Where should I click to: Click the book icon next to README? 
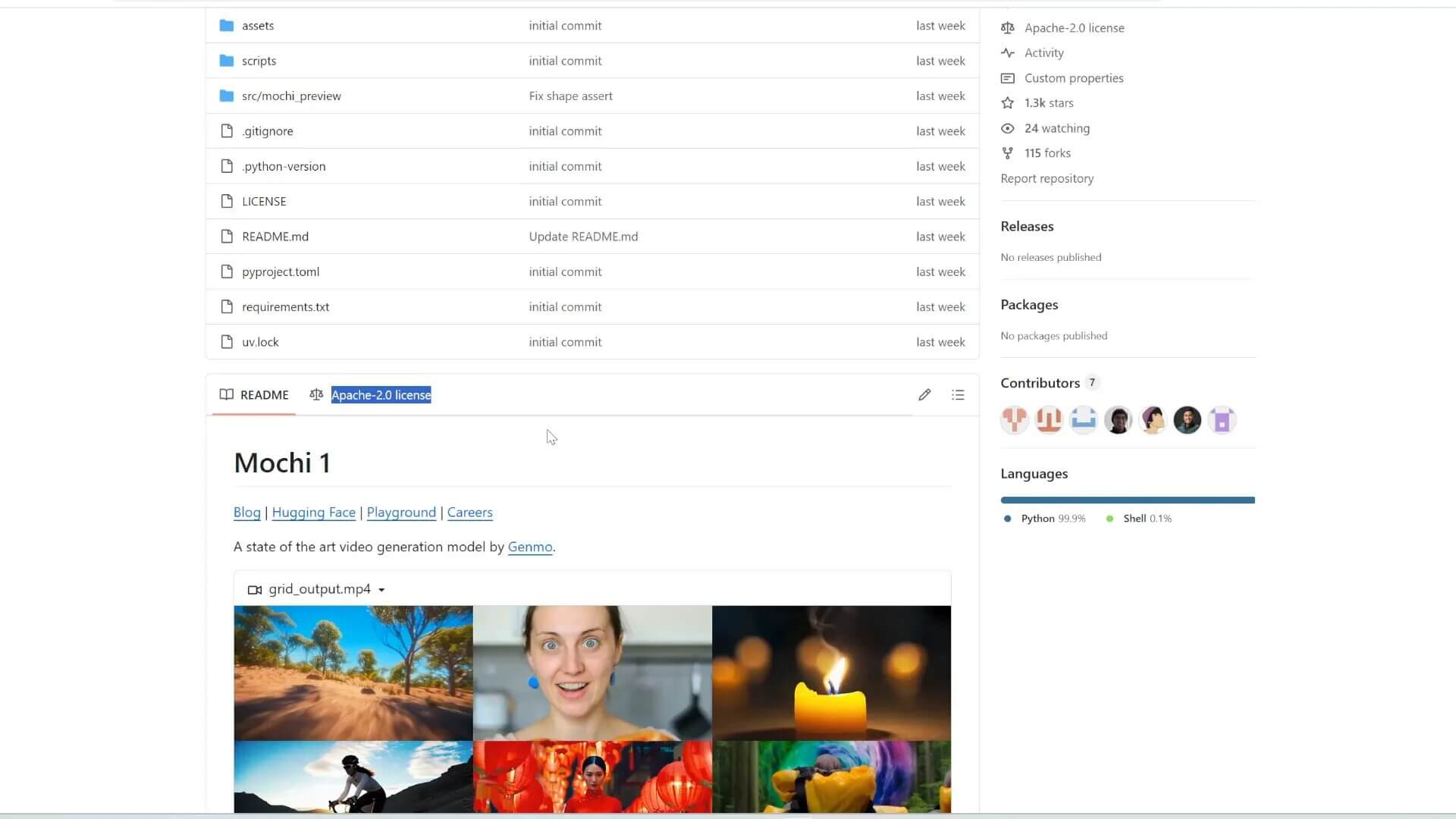pyautogui.click(x=226, y=394)
